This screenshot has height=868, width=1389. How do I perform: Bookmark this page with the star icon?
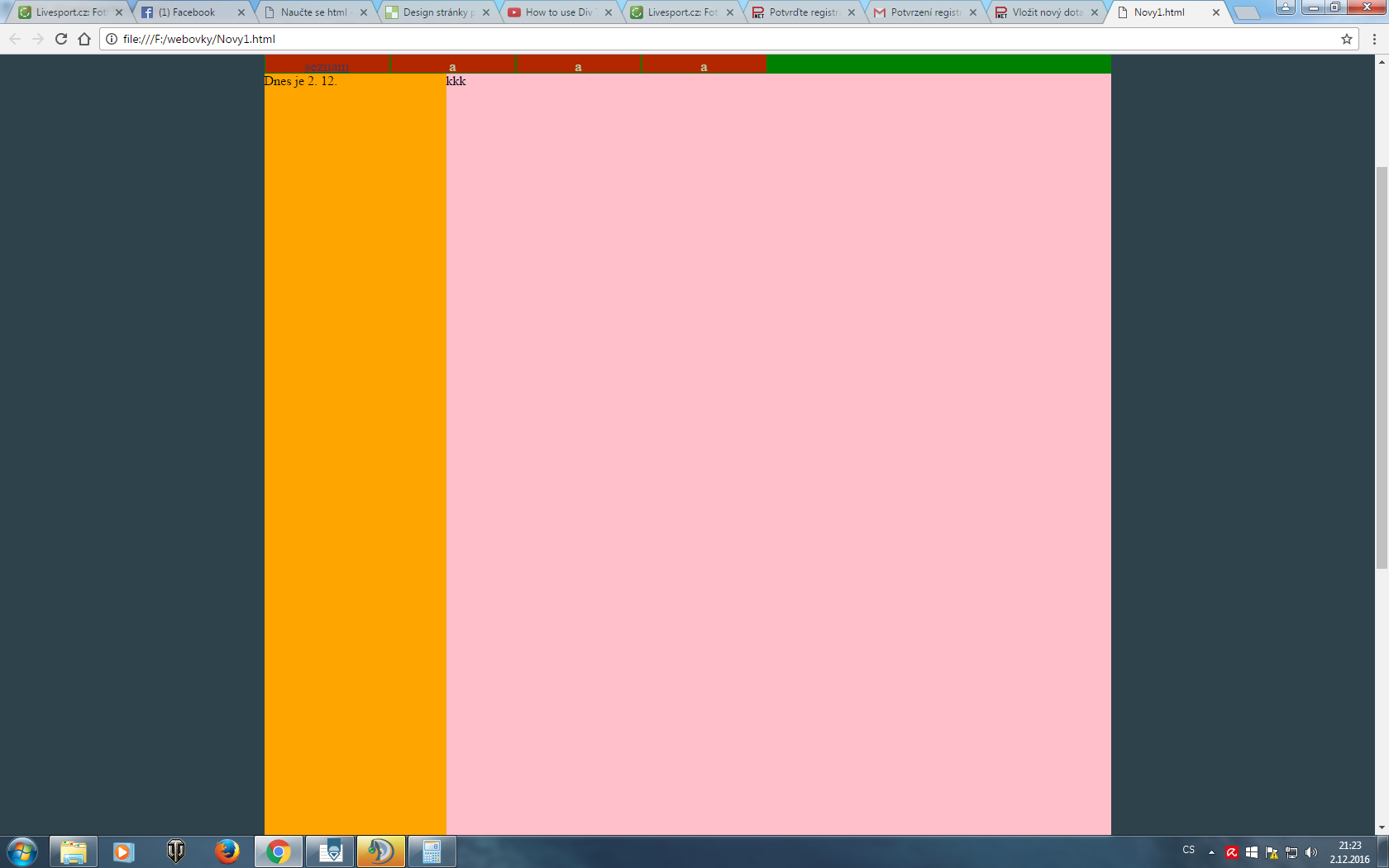coord(1347,39)
